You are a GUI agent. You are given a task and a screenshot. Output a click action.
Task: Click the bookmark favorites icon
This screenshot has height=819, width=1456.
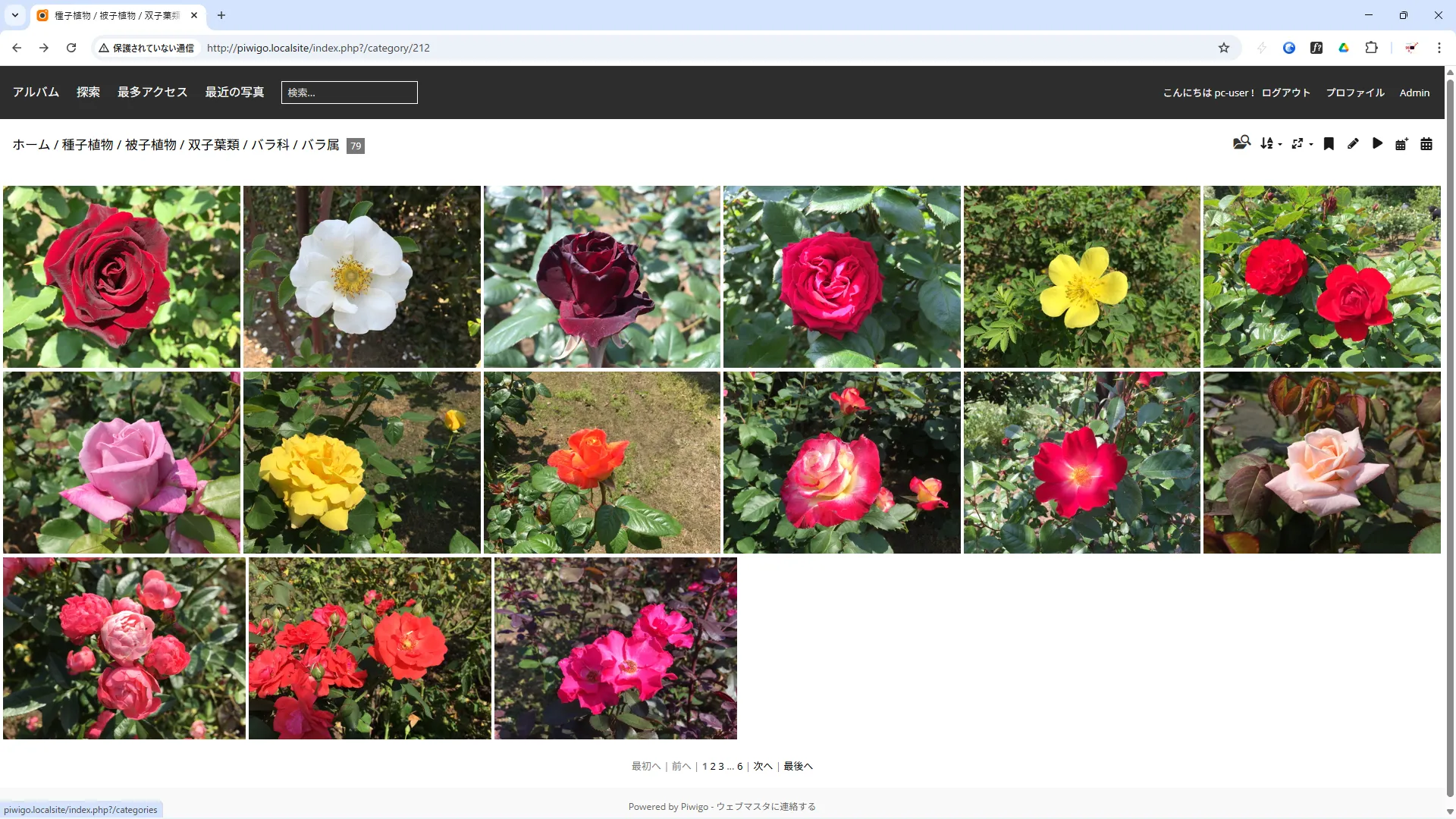[1329, 143]
